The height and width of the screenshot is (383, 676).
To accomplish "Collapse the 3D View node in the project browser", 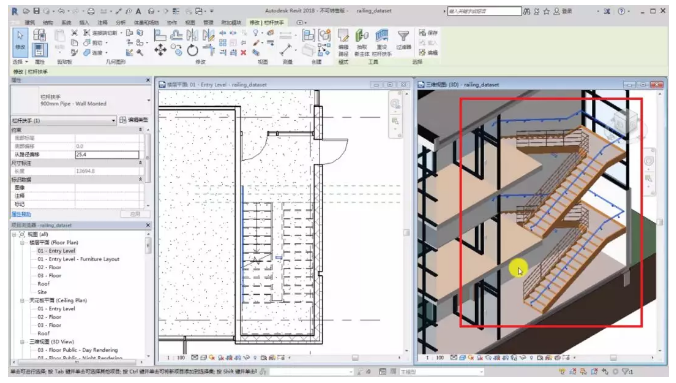I will tap(22, 342).
